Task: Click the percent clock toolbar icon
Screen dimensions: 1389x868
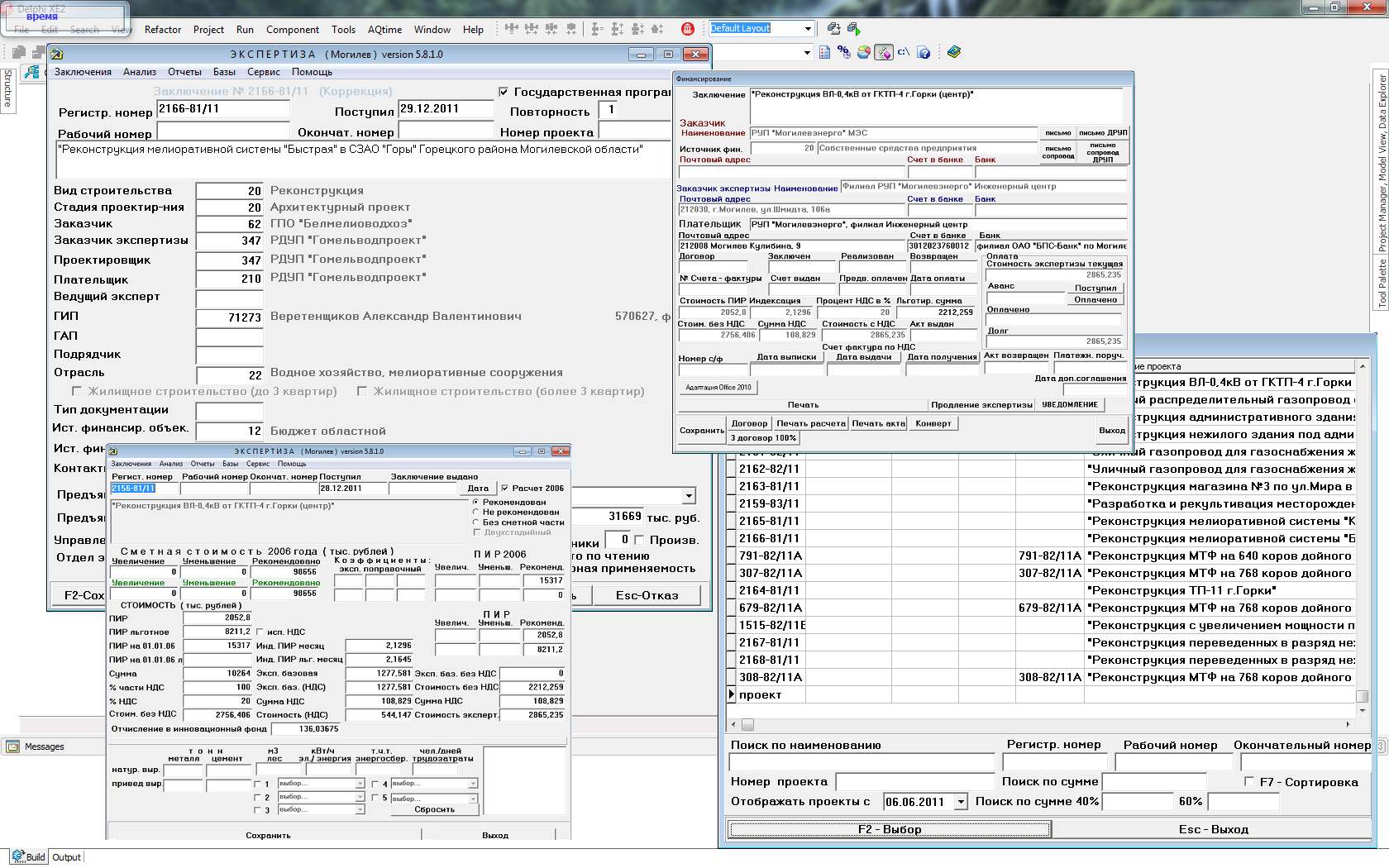Action: click(x=843, y=52)
